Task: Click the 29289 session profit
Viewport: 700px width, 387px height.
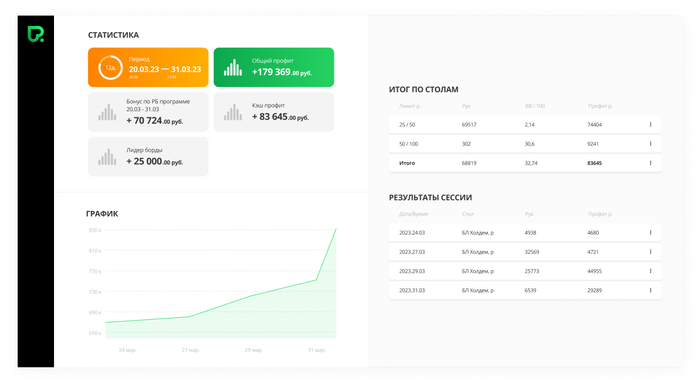Action: pos(595,290)
